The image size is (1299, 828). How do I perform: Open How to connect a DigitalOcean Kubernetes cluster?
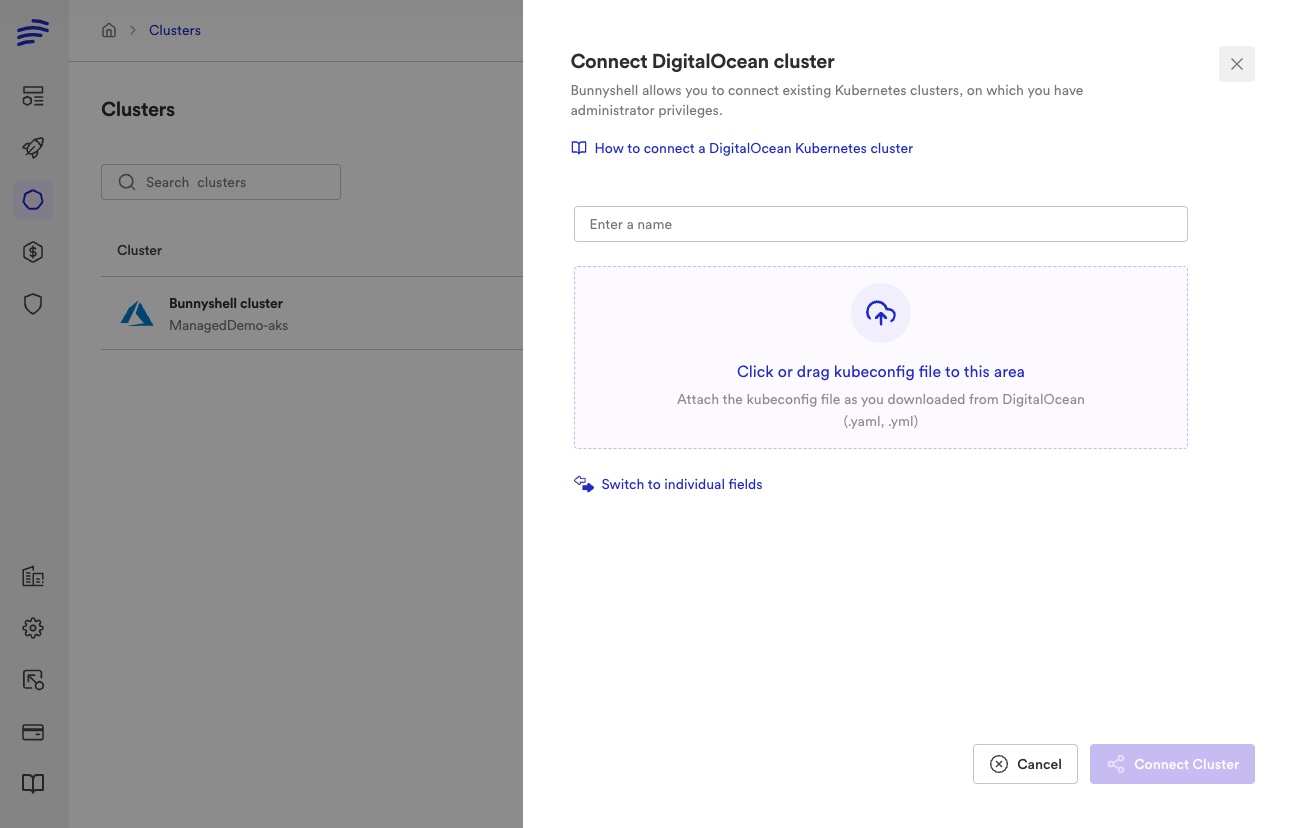(x=742, y=148)
